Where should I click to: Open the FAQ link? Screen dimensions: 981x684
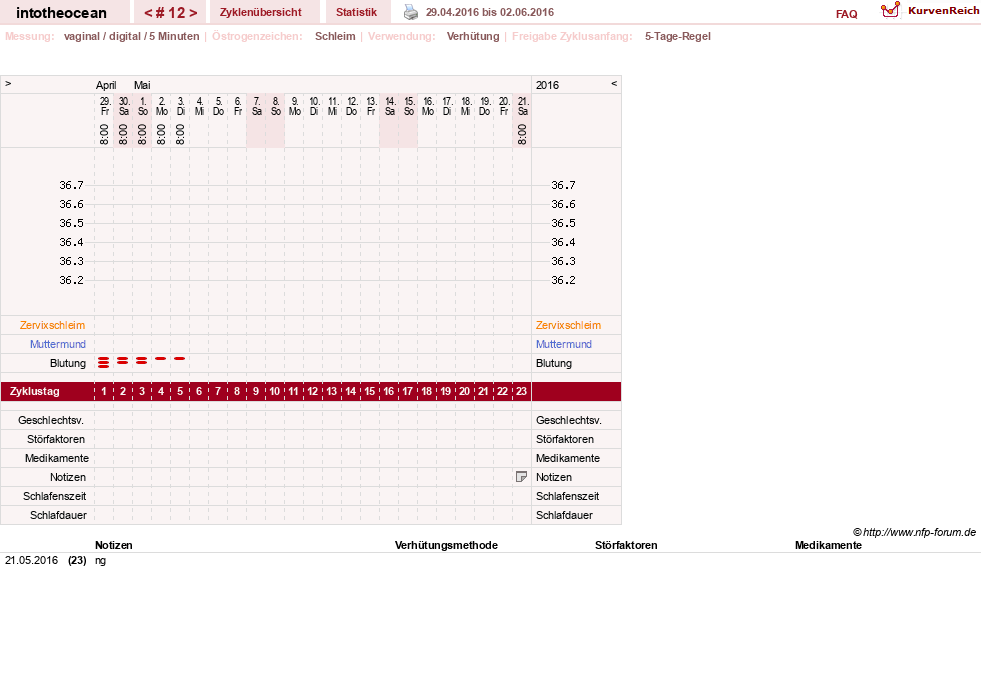(x=846, y=14)
